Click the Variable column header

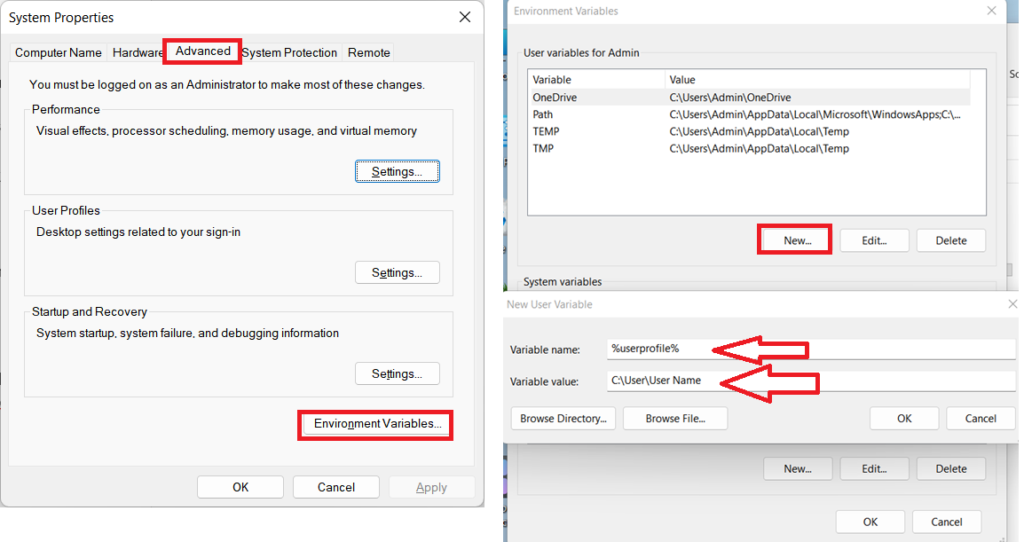pyautogui.click(x=596, y=80)
